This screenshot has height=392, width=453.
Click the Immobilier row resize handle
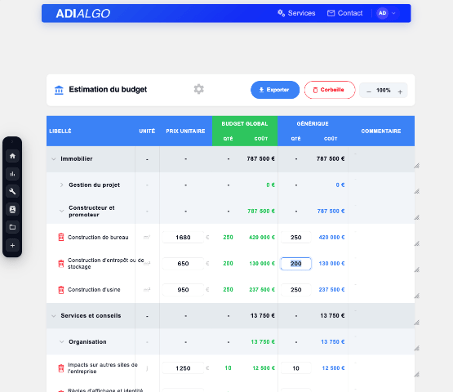[417, 166]
